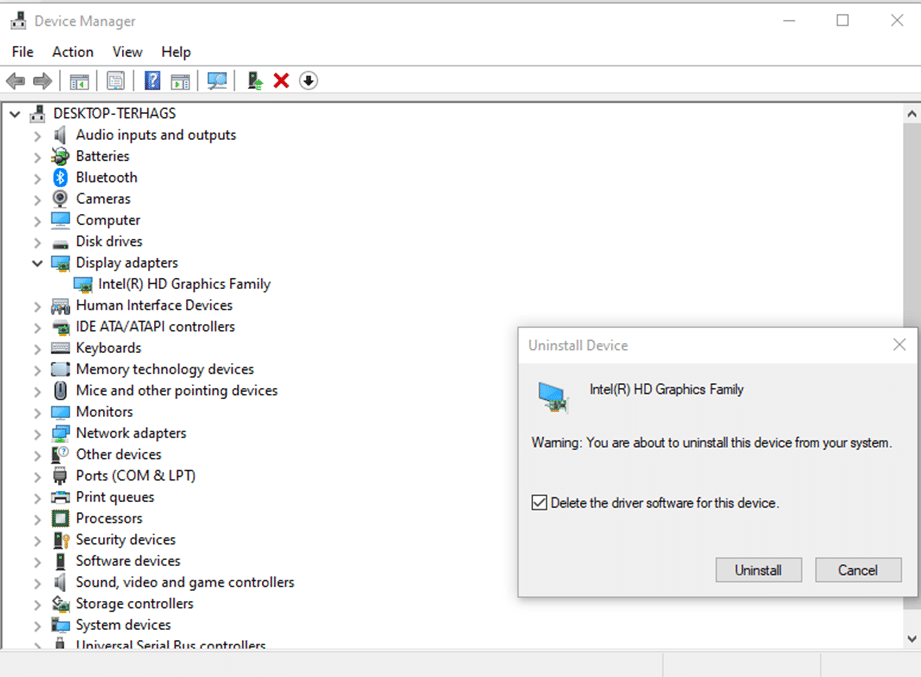Click the Forward arrow toolbar icon

pos(42,80)
